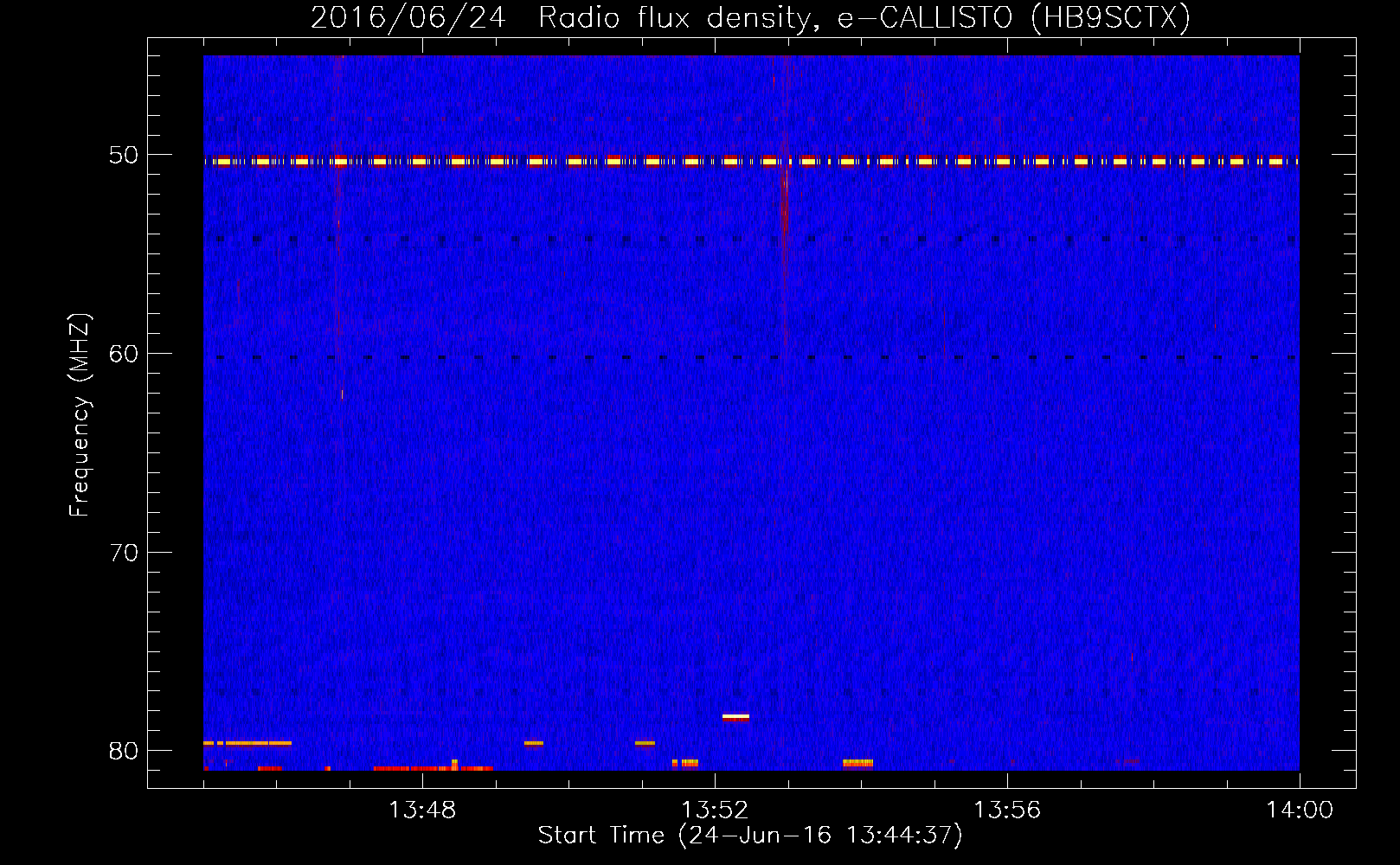Select the 80 MHz frequency tick label

click(x=124, y=751)
